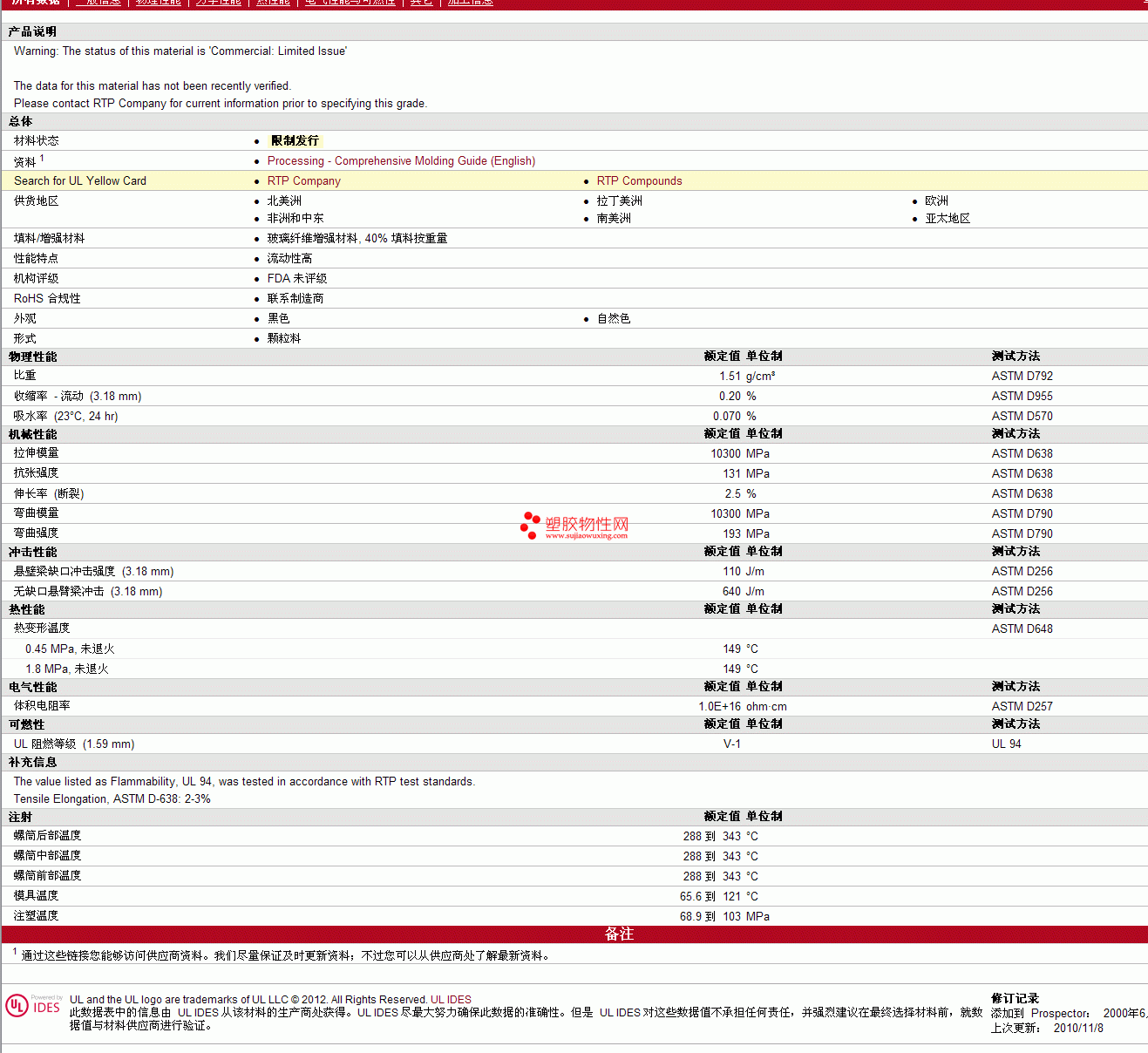Click the 冲击性能 section header
This screenshot has height=1053, width=1148.
(x=32, y=552)
